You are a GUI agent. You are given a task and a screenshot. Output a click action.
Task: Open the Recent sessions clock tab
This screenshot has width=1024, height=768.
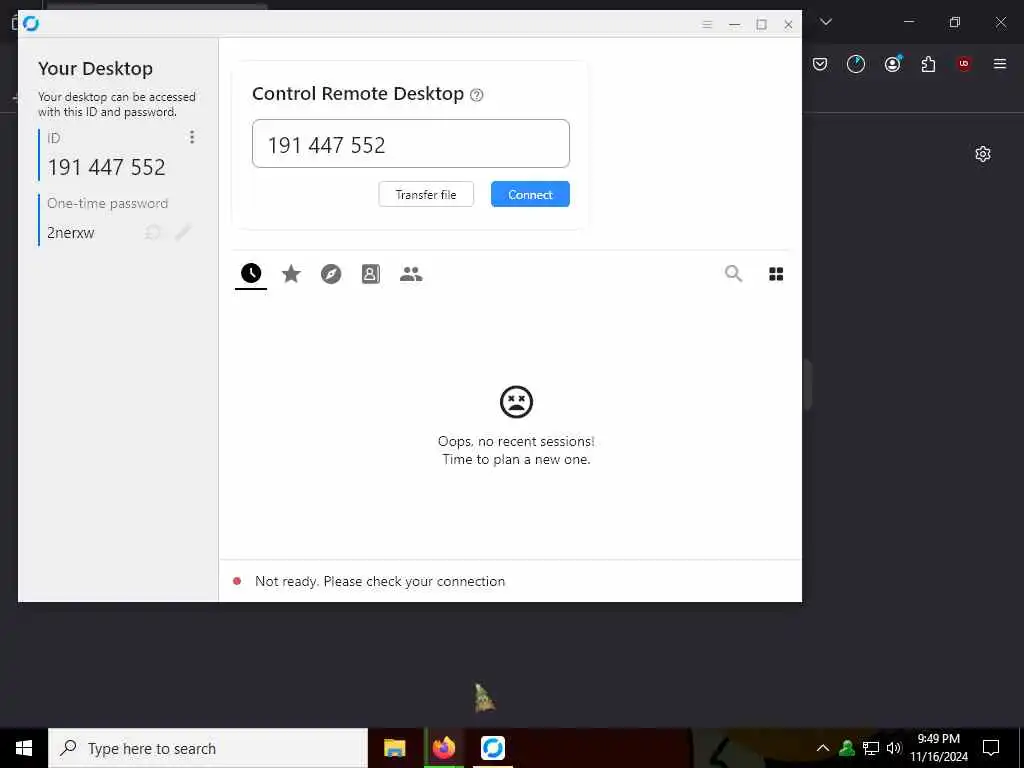251,273
